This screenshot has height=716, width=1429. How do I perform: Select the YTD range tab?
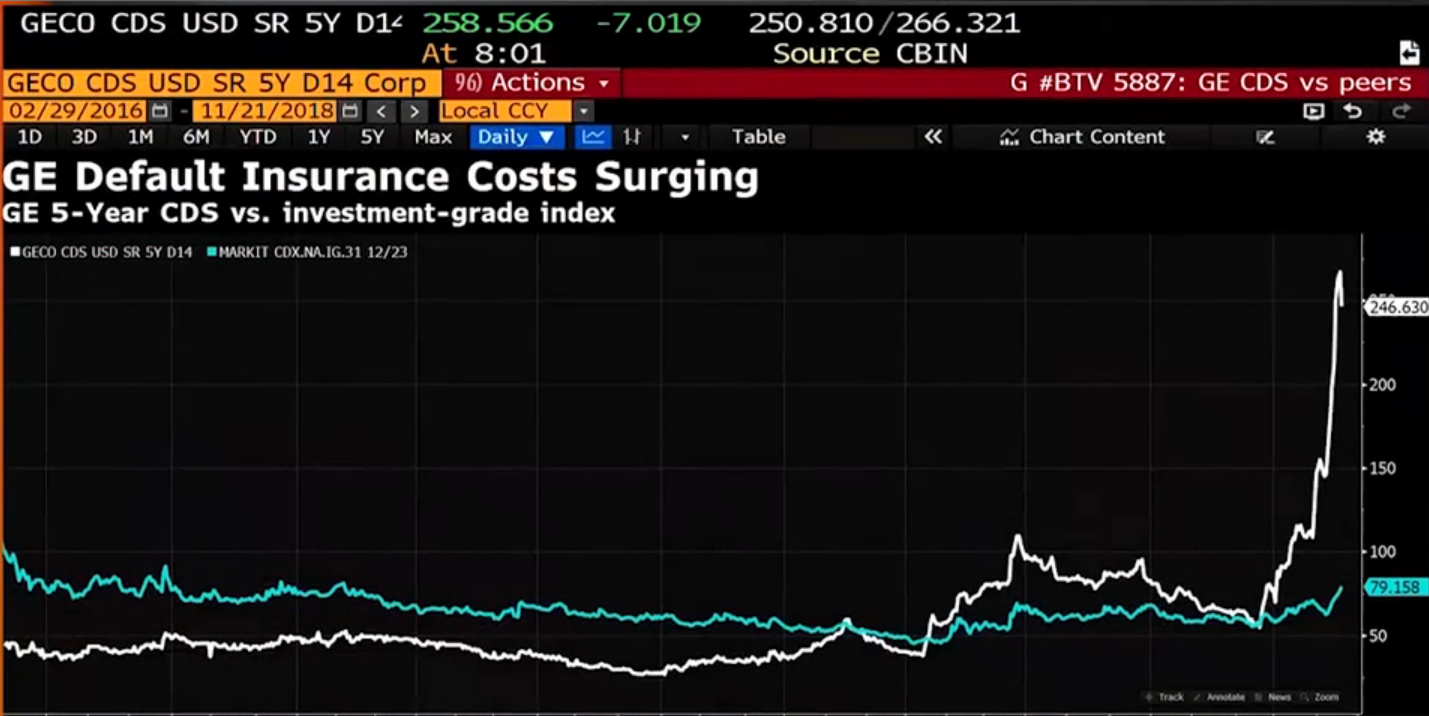click(258, 137)
